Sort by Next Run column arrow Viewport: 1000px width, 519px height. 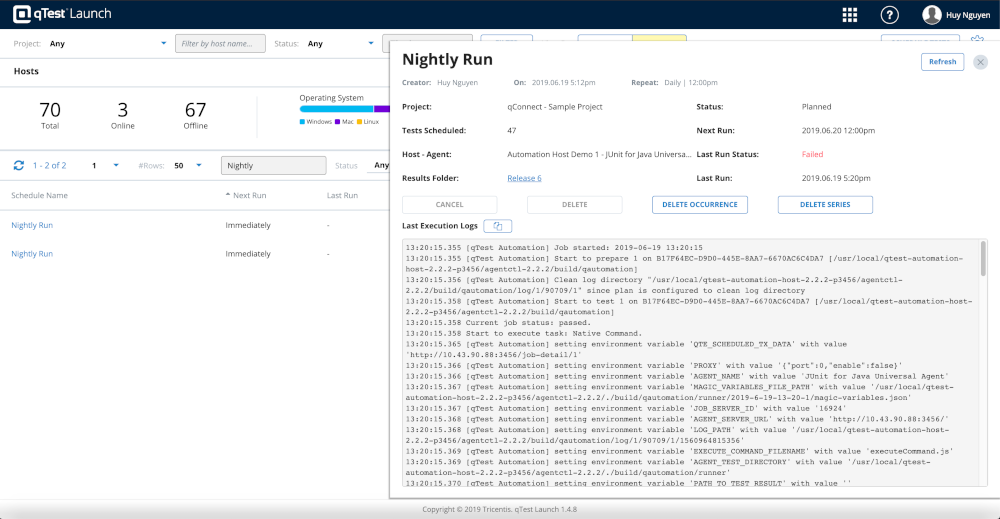[228, 195]
